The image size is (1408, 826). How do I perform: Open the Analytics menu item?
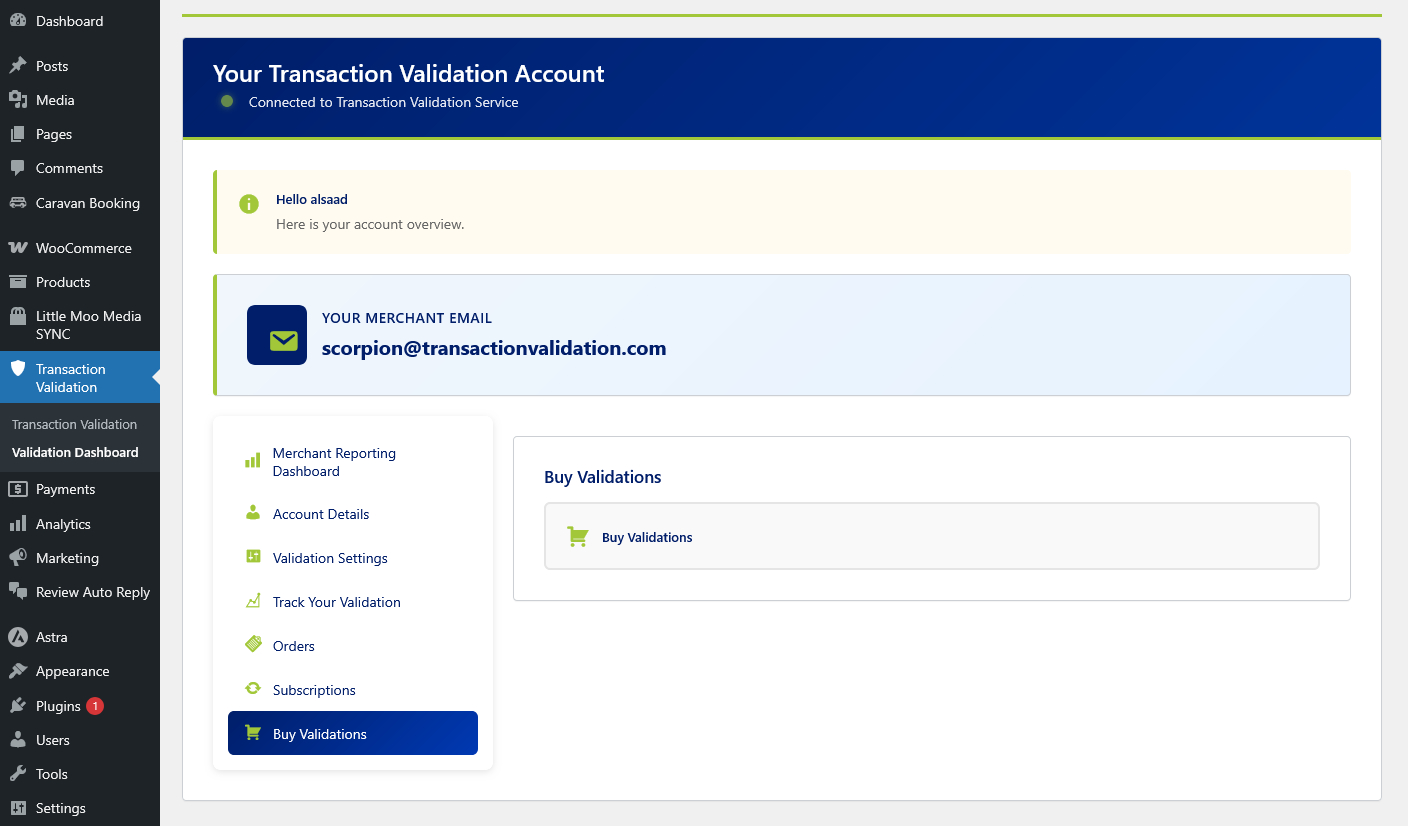click(80, 524)
